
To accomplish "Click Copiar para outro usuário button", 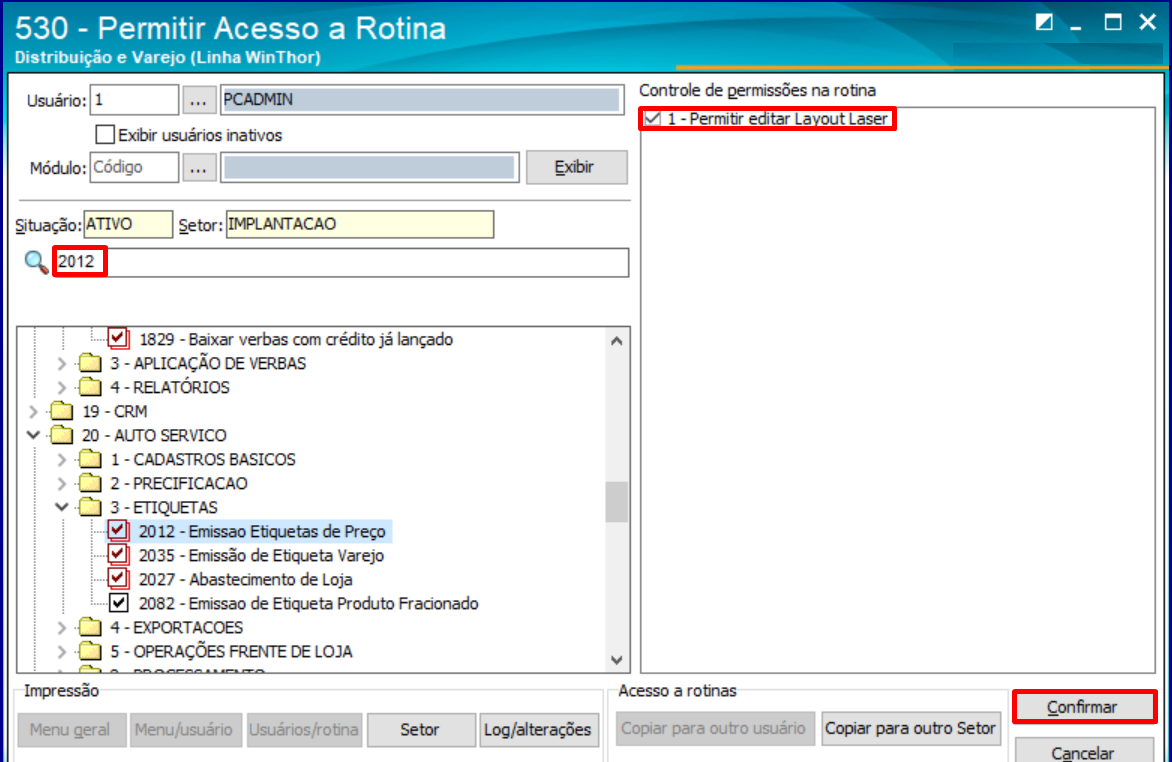I will tap(715, 728).
